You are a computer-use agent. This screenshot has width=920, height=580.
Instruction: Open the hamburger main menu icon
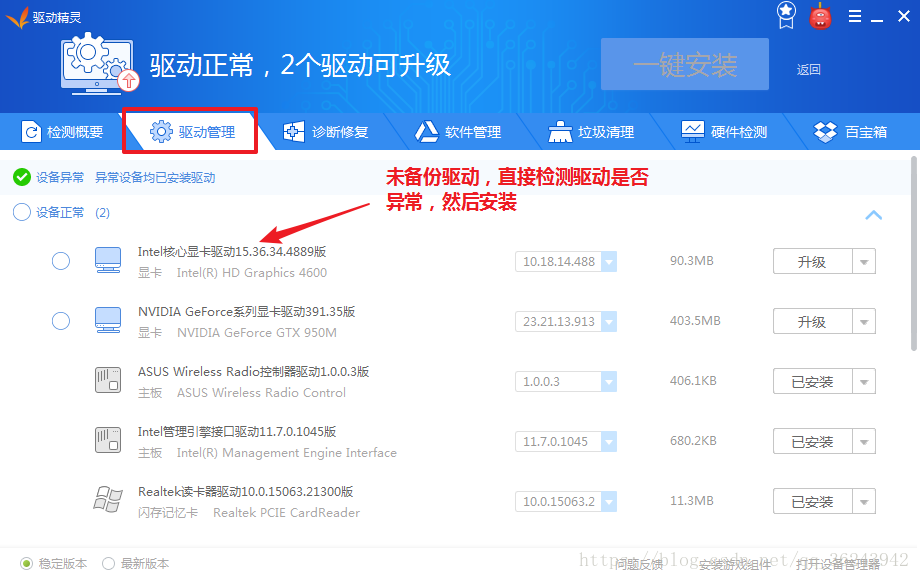[x=855, y=16]
